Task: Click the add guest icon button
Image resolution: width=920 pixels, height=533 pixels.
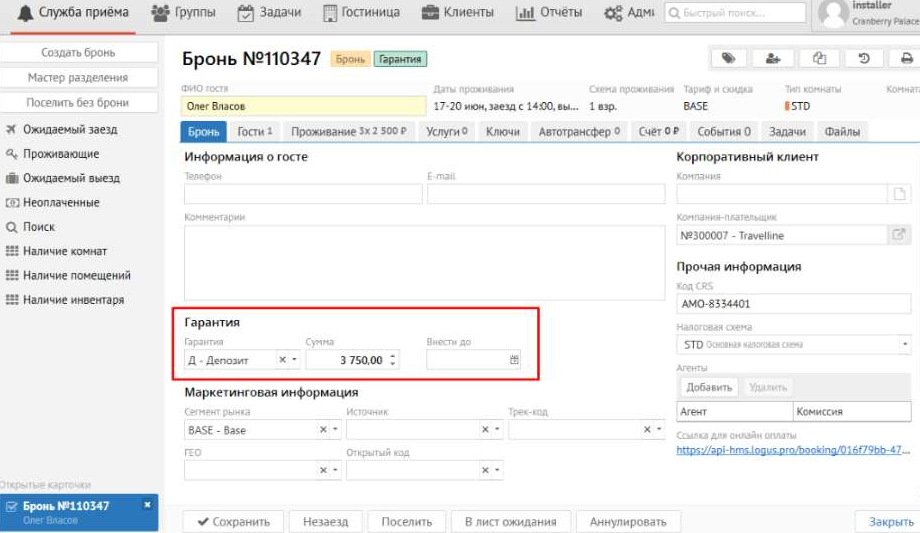Action: 773,59
